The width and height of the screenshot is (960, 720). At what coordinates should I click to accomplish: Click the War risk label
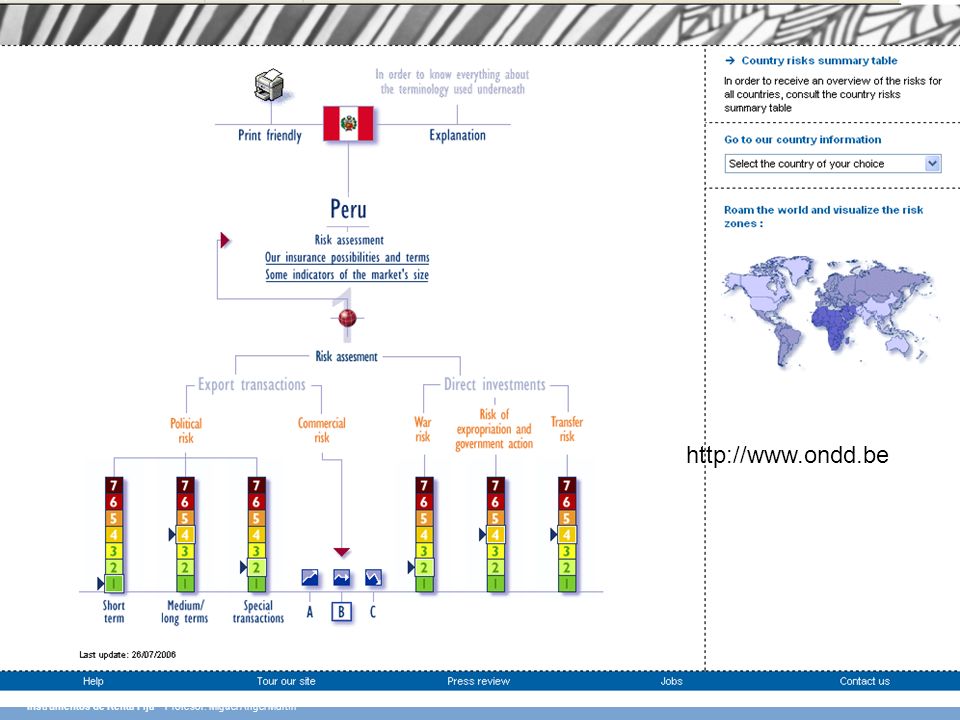[x=423, y=429]
